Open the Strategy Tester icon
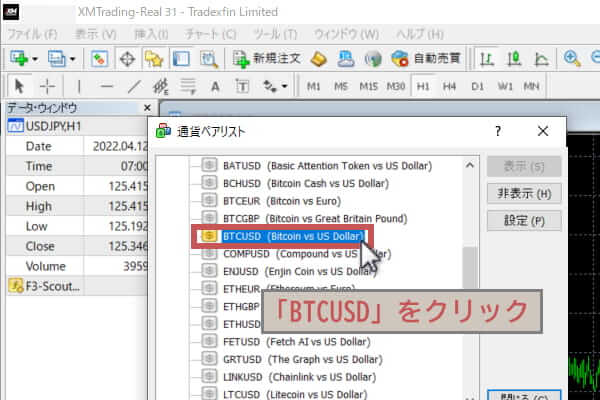The height and width of the screenshot is (400, 600). tap(209, 59)
